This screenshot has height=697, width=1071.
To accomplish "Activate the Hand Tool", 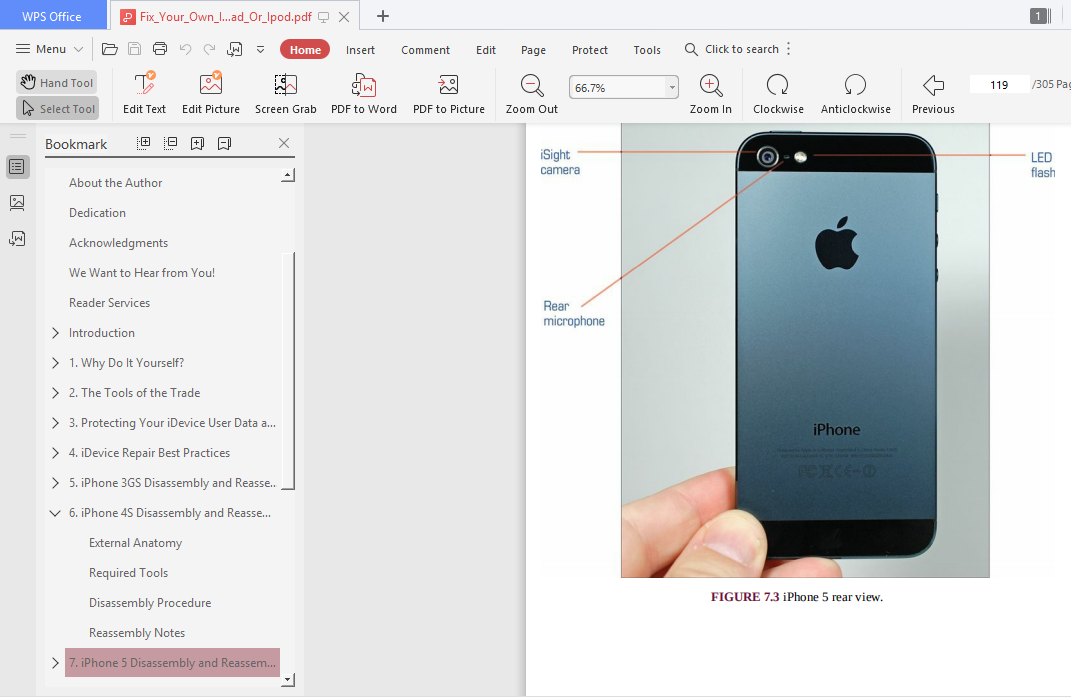I will click(57, 83).
